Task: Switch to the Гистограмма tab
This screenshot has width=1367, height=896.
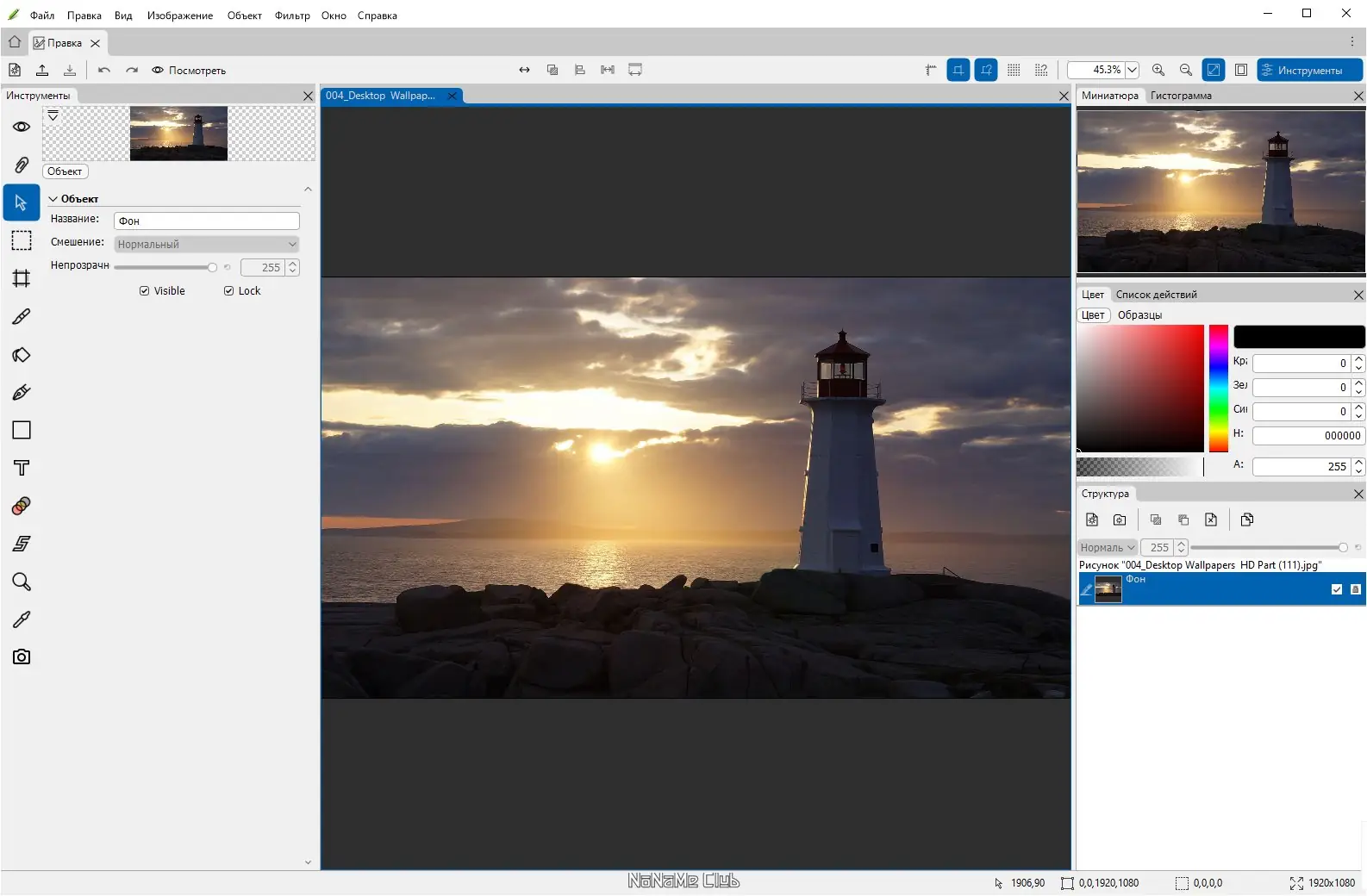Action: point(1180,96)
